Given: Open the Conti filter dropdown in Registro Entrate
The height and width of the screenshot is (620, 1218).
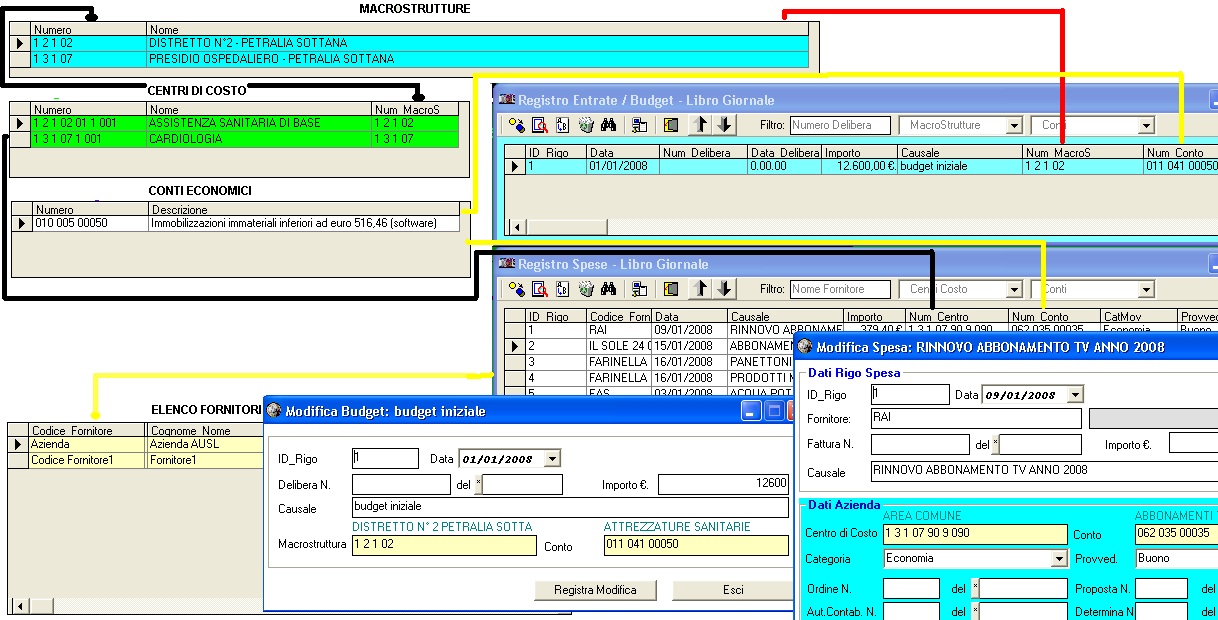Looking at the screenshot, I should [x=1146, y=126].
